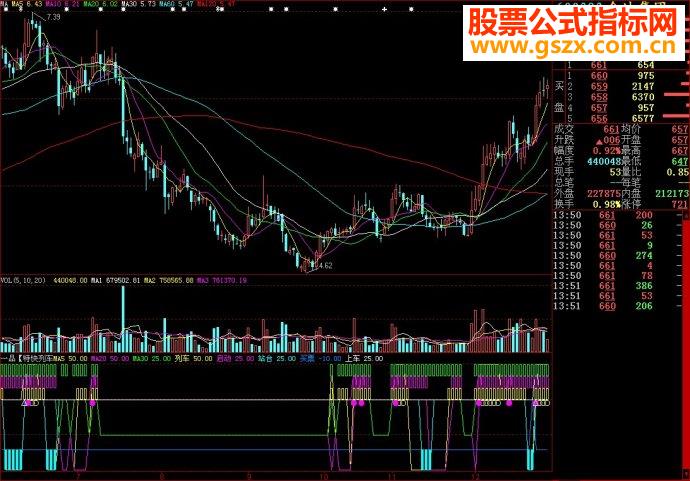Viewport: 690px width, 481px height.
Task: Click the MA60 5.47 moving average label
Action: tap(176, 4)
